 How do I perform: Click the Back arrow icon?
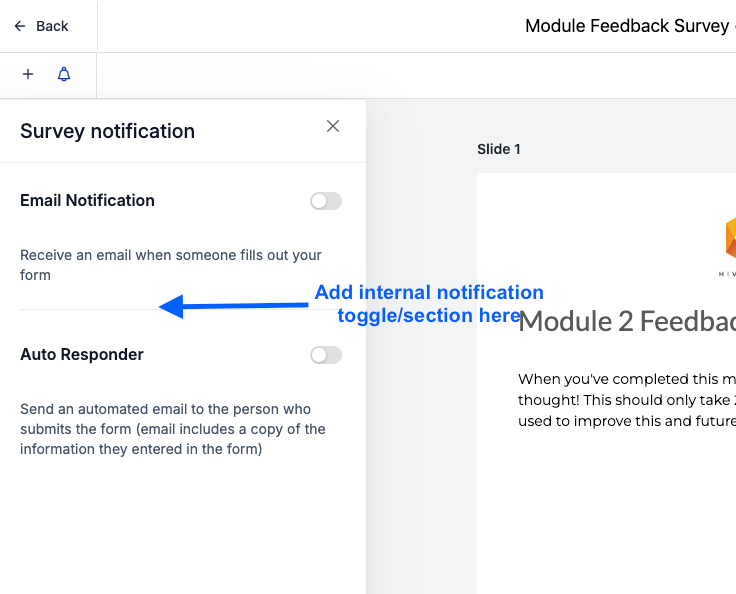click(20, 26)
